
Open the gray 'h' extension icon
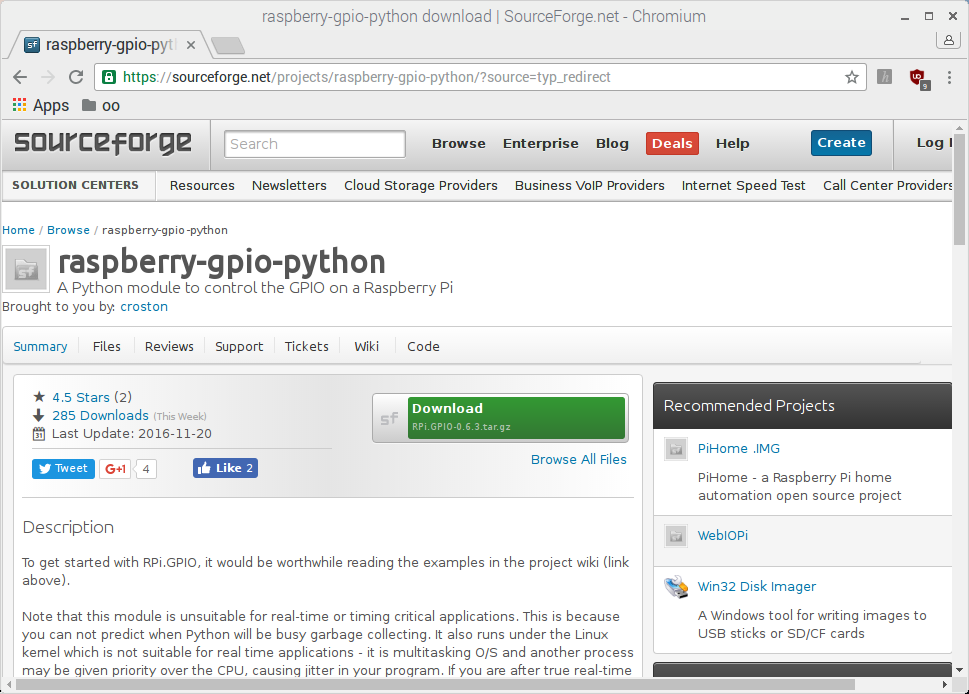pyautogui.click(x=884, y=77)
